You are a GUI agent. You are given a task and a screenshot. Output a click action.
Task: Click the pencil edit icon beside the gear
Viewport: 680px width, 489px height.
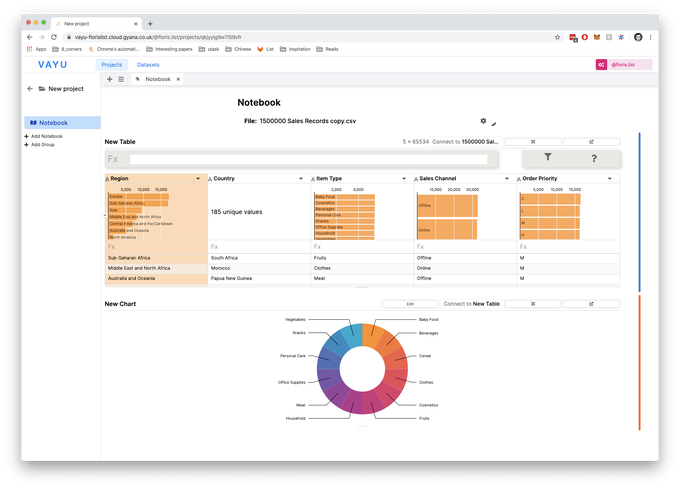click(494, 123)
